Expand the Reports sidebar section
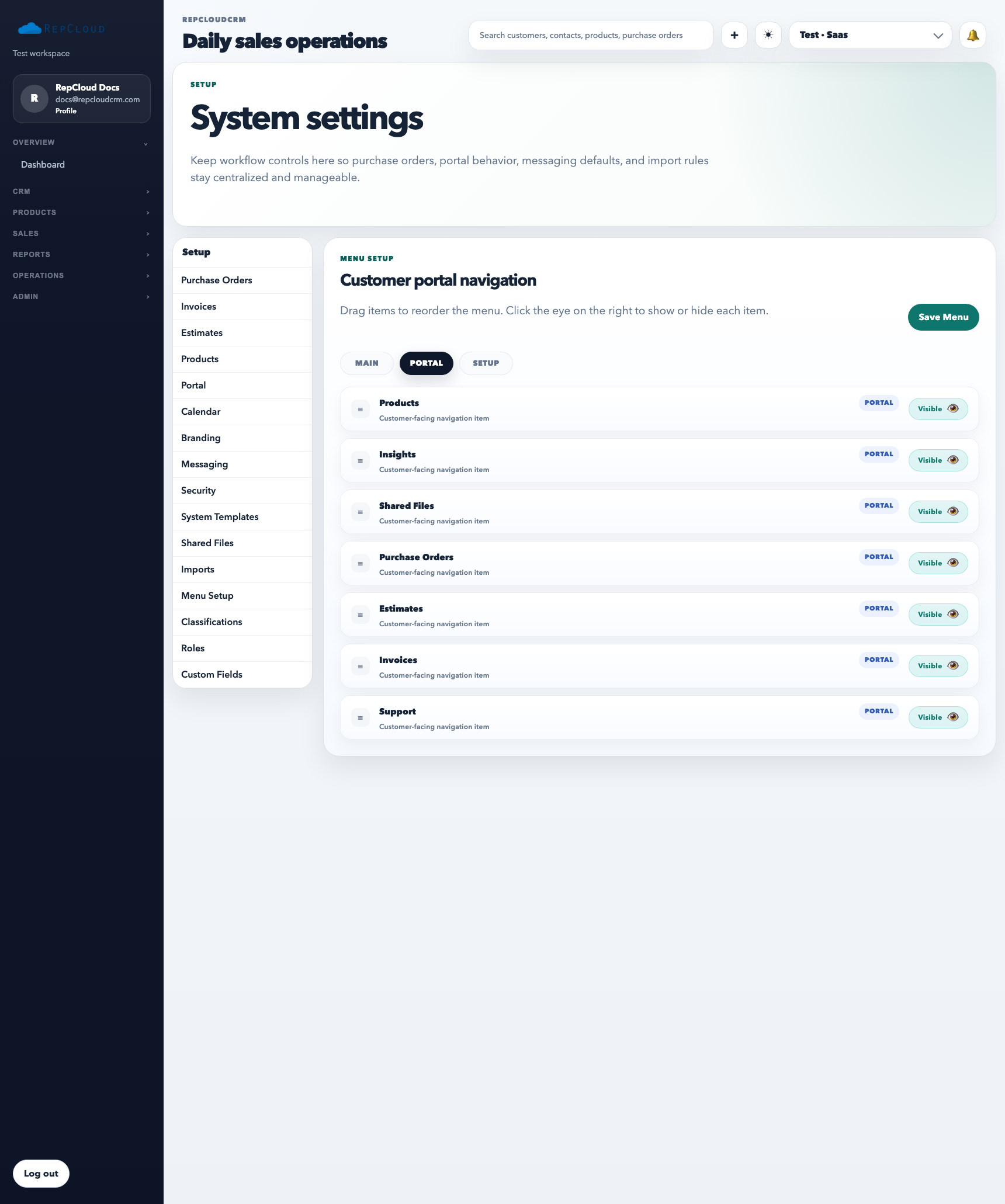Image resolution: width=1005 pixels, height=1204 pixels. click(81, 255)
